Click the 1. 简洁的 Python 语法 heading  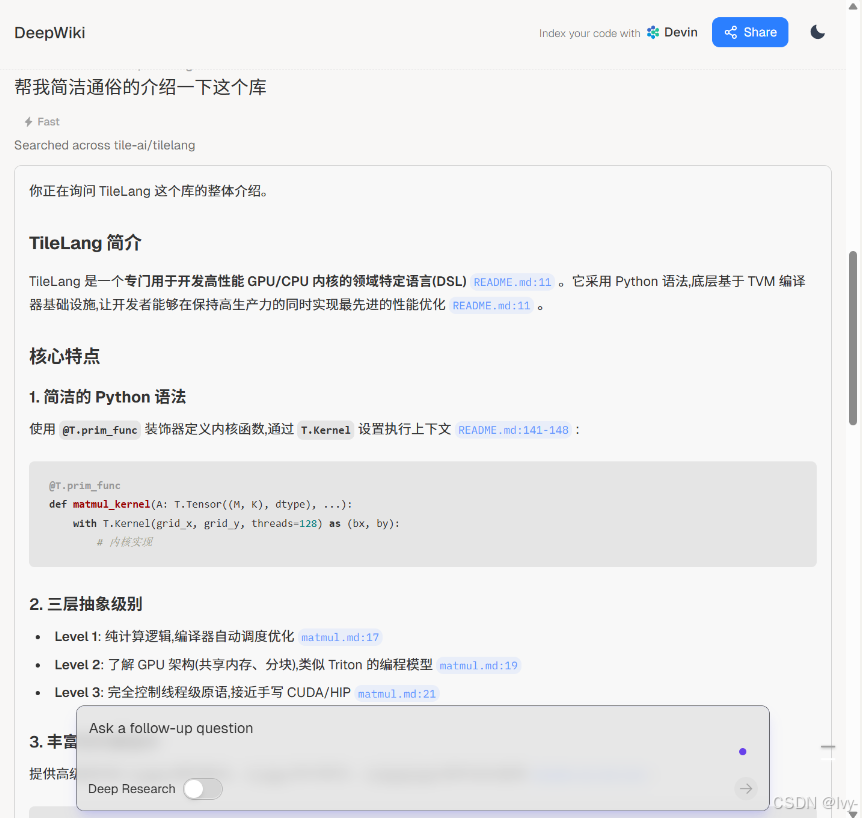[107, 397]
